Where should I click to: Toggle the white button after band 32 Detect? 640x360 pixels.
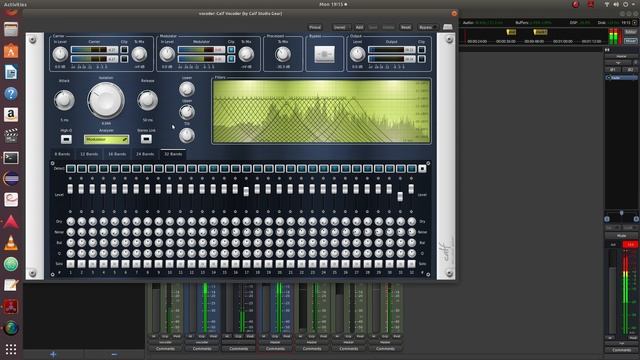click(422, 168)
